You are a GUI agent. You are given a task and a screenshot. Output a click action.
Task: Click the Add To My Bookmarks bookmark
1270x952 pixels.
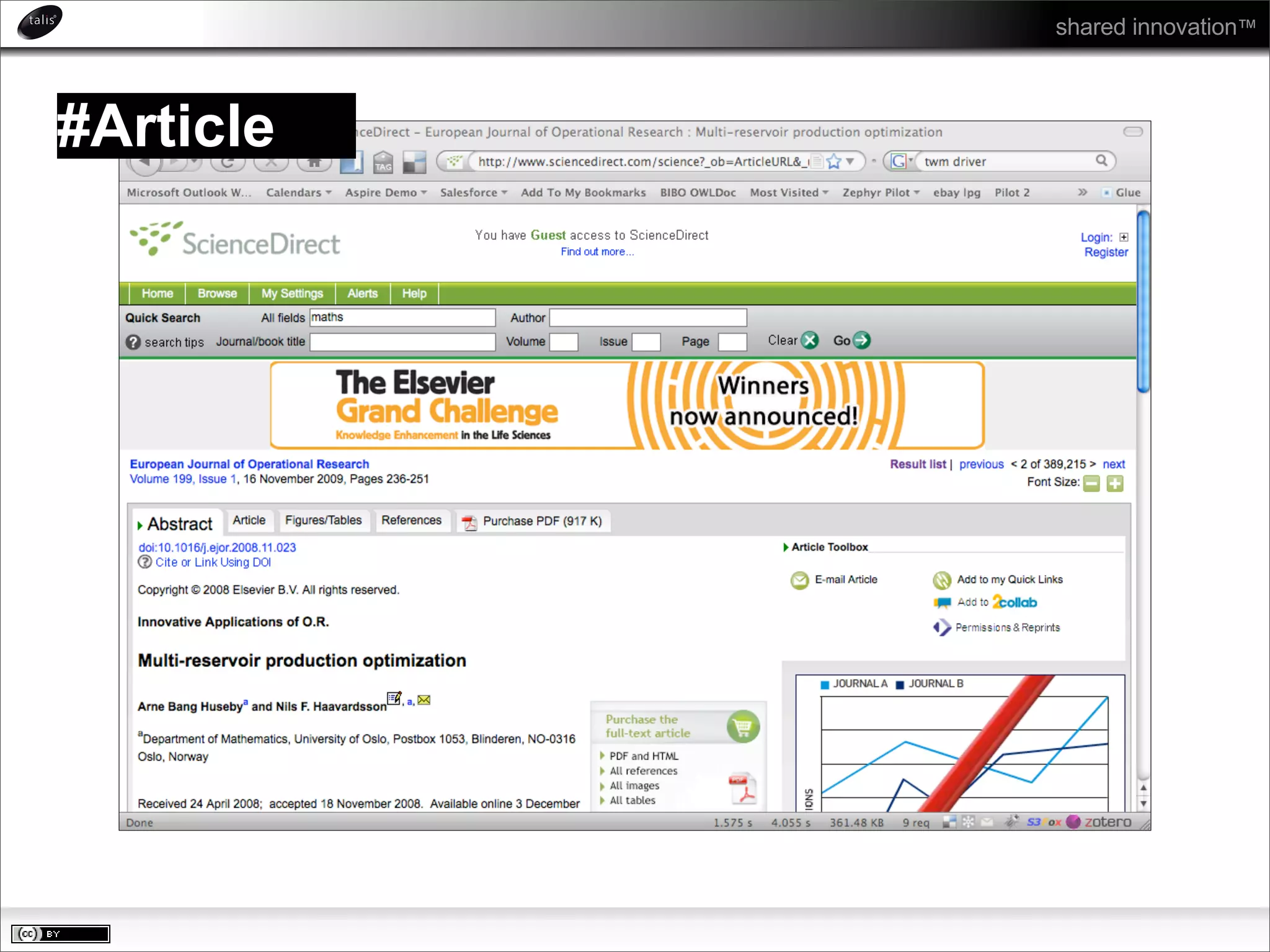[584, 193]
